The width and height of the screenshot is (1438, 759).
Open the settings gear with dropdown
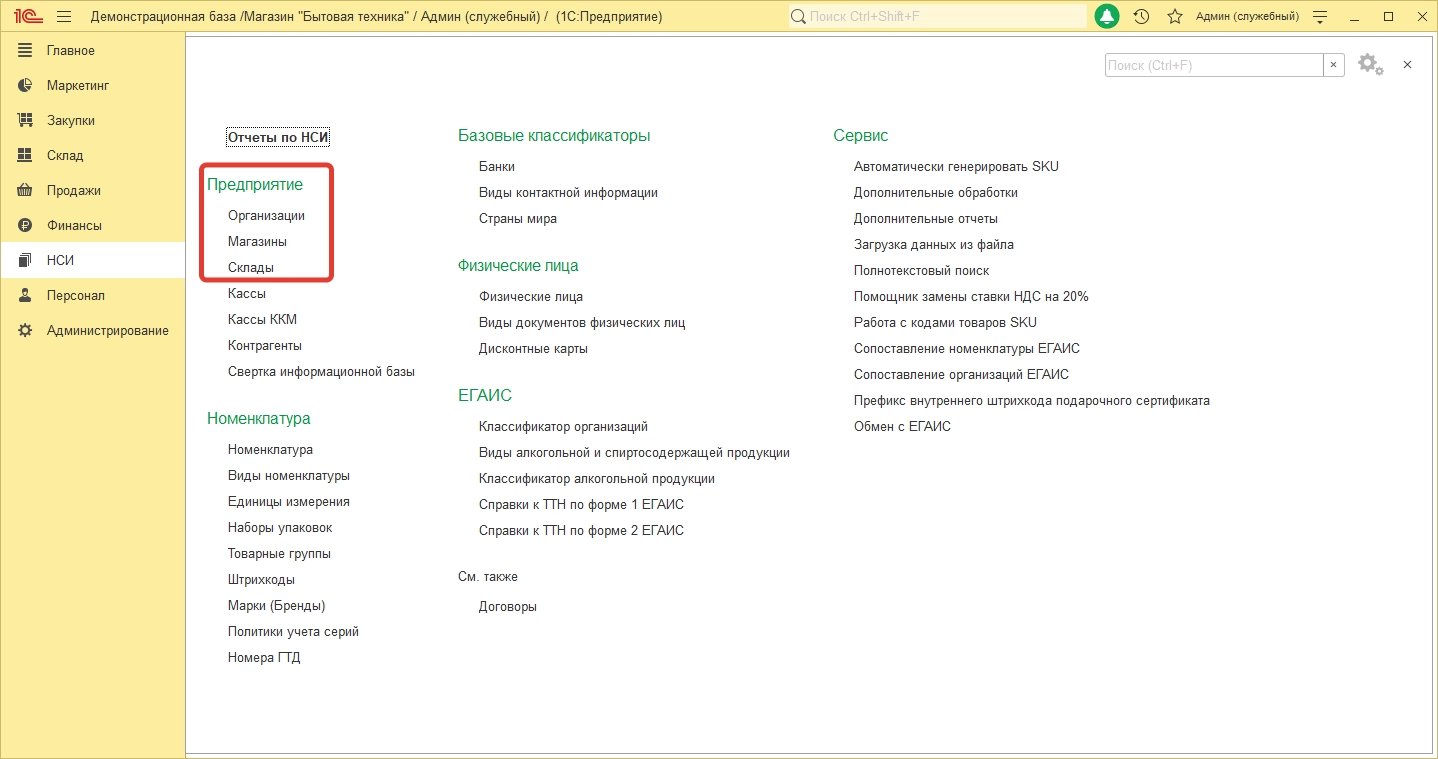pyautogui.click(x=1371, y=65)
